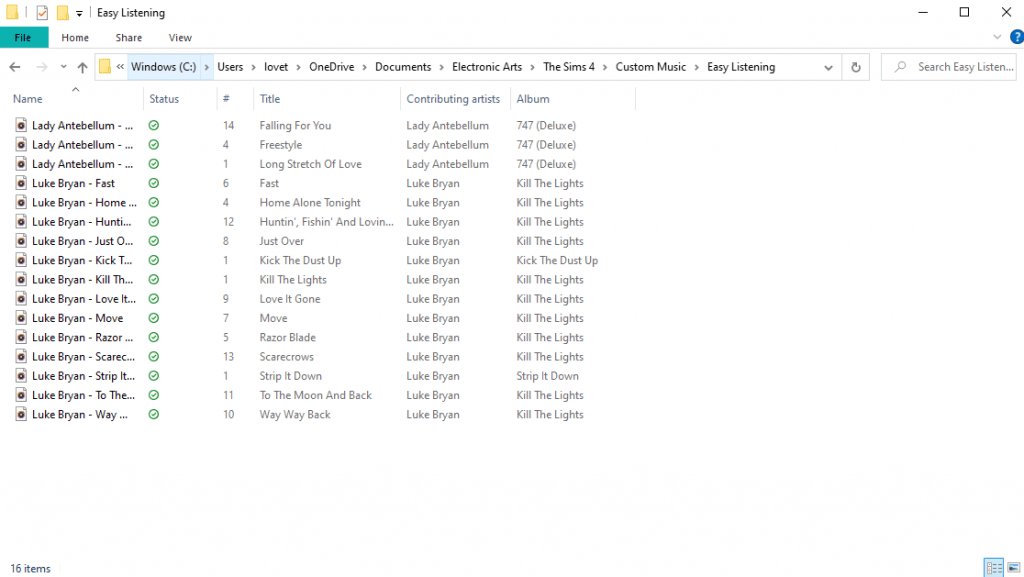Viewport: 1024px width, 577px height.
Task: Select Luke Bryan - Home Alone file icon
Action: (x=21, y=202)
